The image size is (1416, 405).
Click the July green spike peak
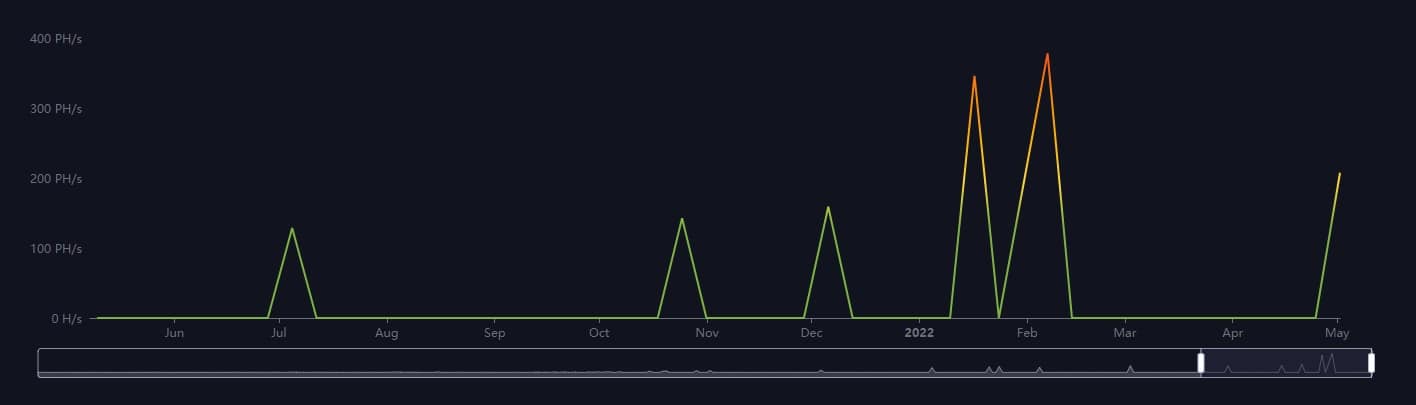point(292,229)
